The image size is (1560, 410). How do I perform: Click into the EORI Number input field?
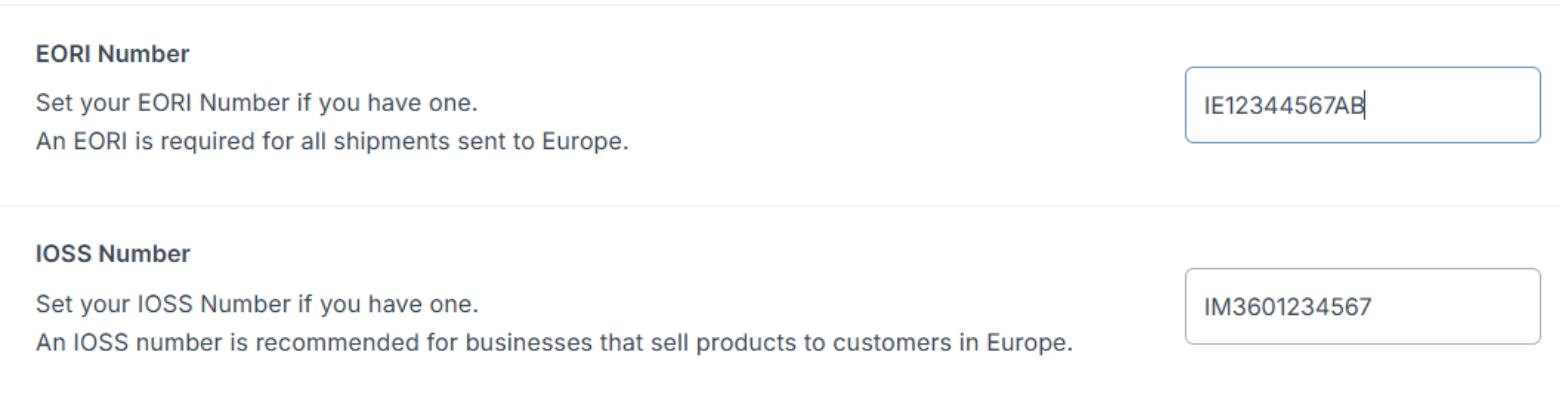coord(1362,105)
